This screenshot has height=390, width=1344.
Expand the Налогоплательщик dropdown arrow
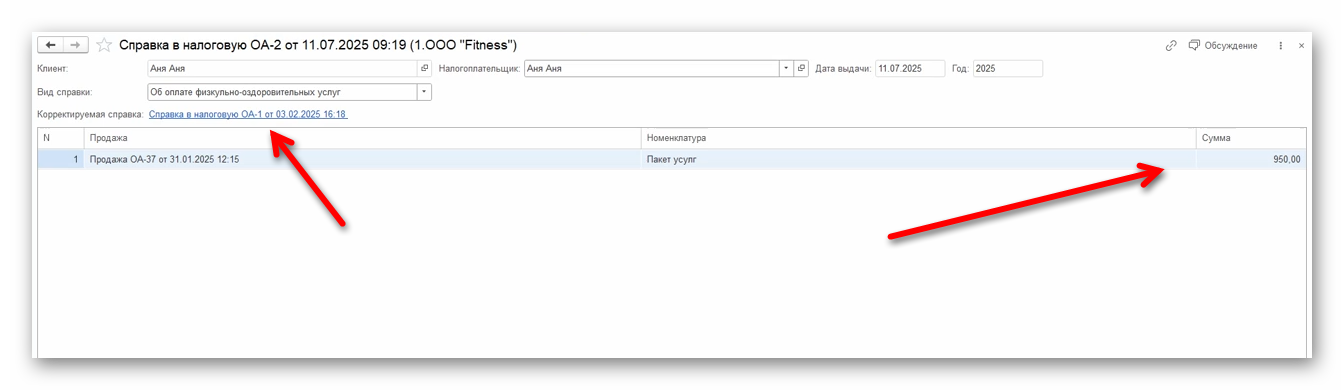(x=787, y=68)
